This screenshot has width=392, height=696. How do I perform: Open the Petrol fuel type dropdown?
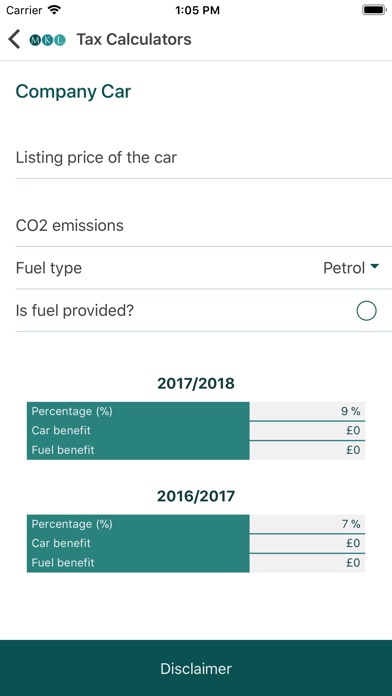[351, 268]
